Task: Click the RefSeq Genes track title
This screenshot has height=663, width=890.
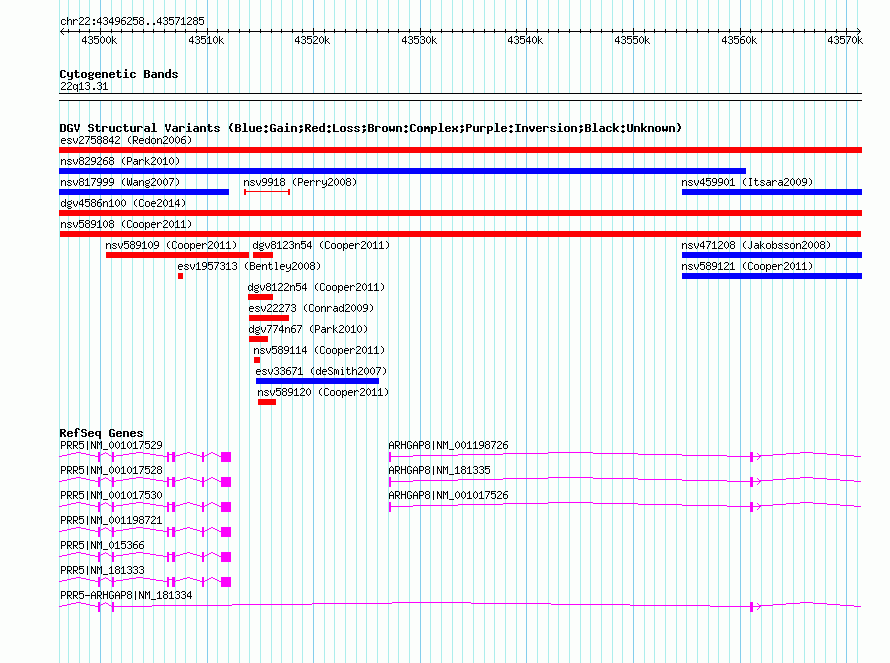Action: (x=101, y=433)
